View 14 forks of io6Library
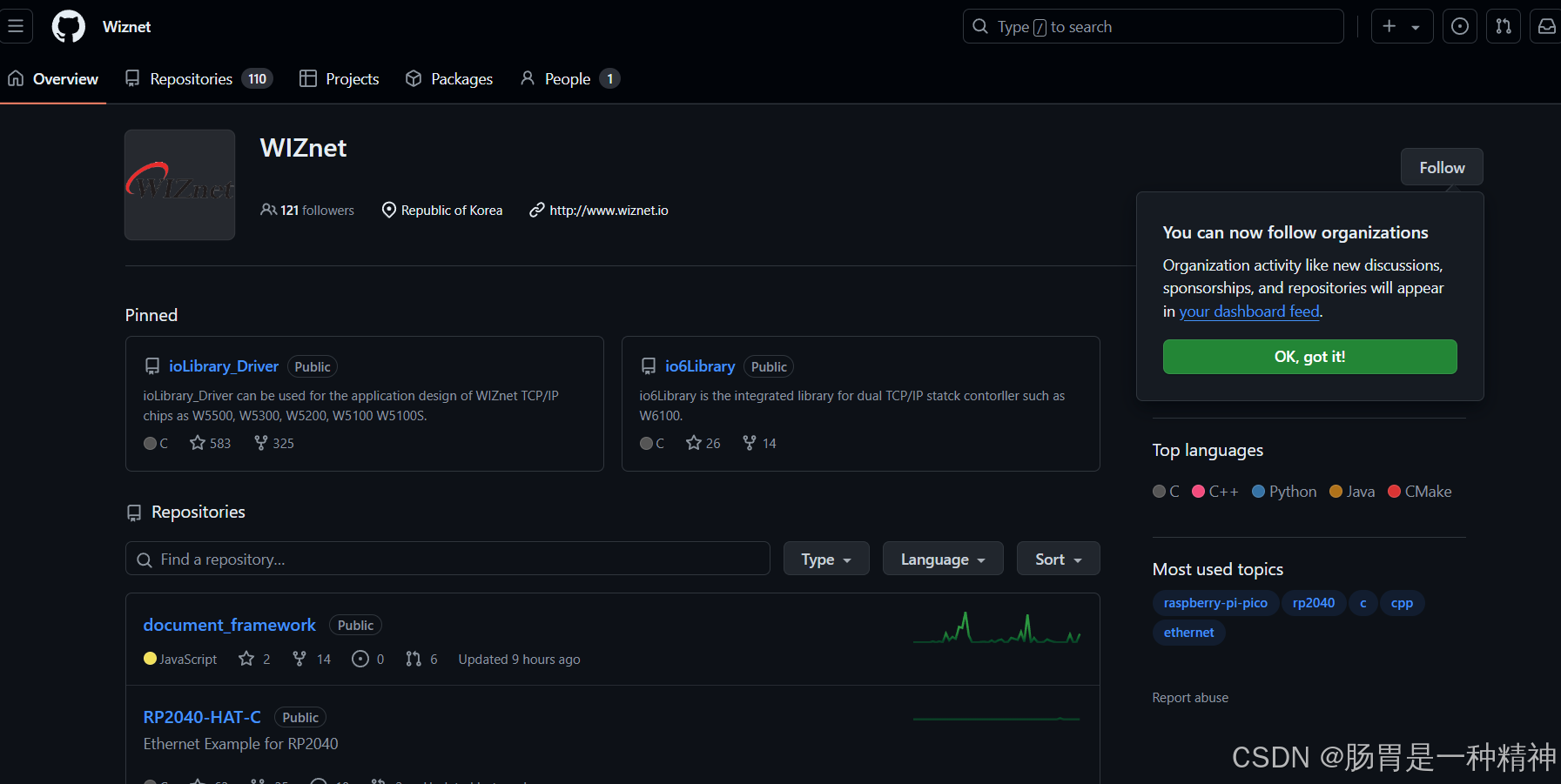 pyautogui.click(x=759, y=443)
